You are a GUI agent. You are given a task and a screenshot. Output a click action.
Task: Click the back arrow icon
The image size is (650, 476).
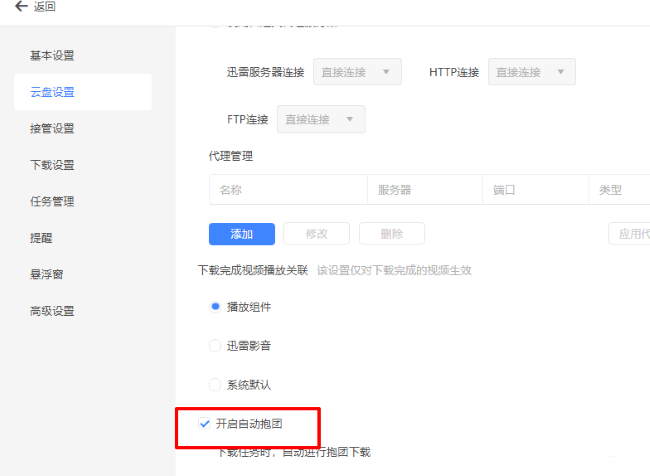tap(21, 7)
